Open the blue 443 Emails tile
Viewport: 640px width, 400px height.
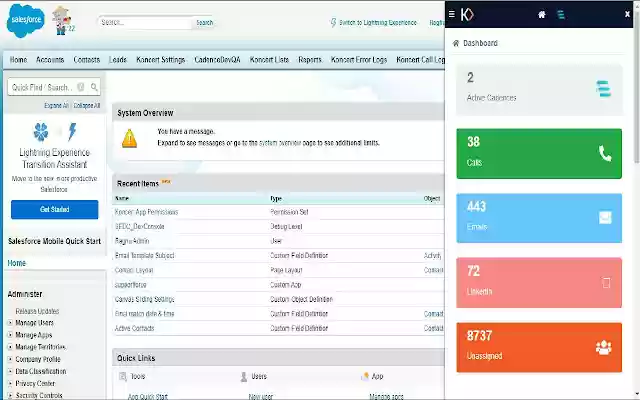coord(539,218)
